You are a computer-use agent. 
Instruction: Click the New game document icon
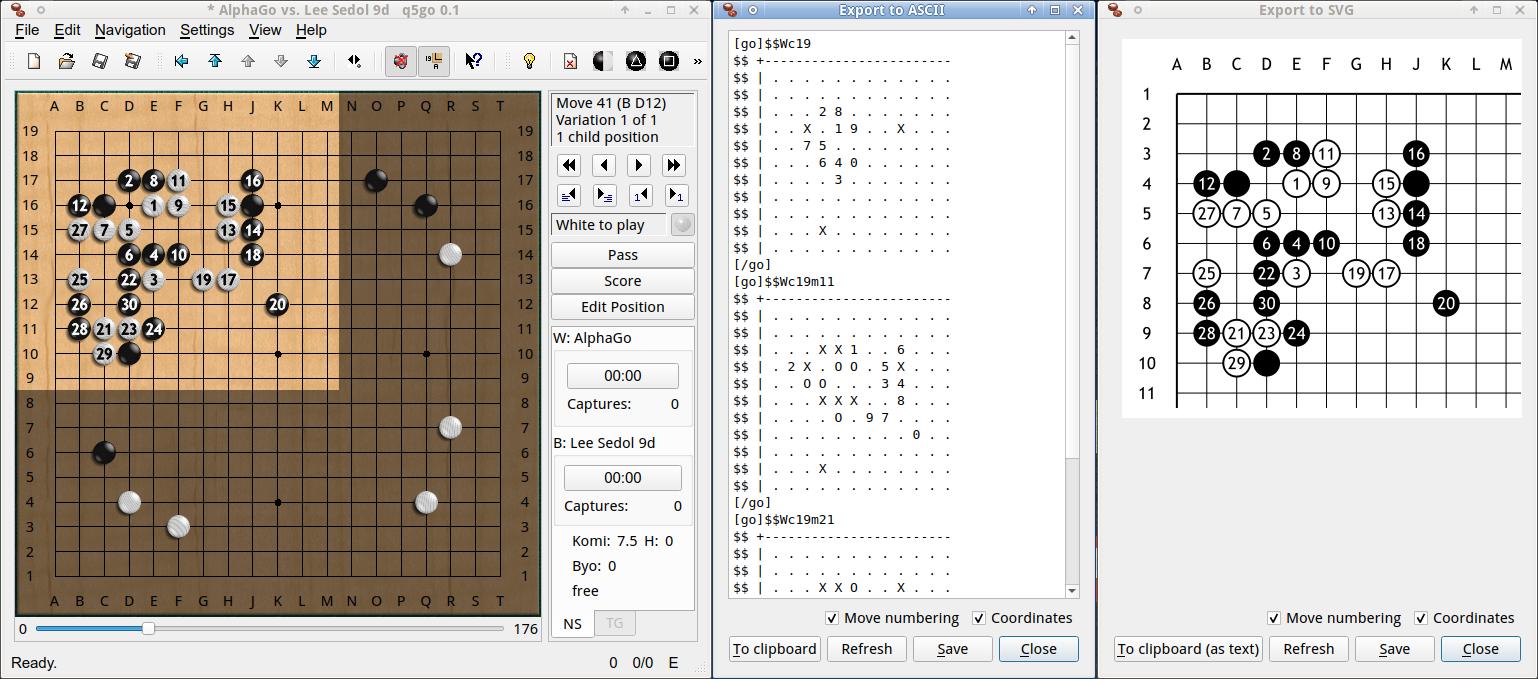coord(34,61)
